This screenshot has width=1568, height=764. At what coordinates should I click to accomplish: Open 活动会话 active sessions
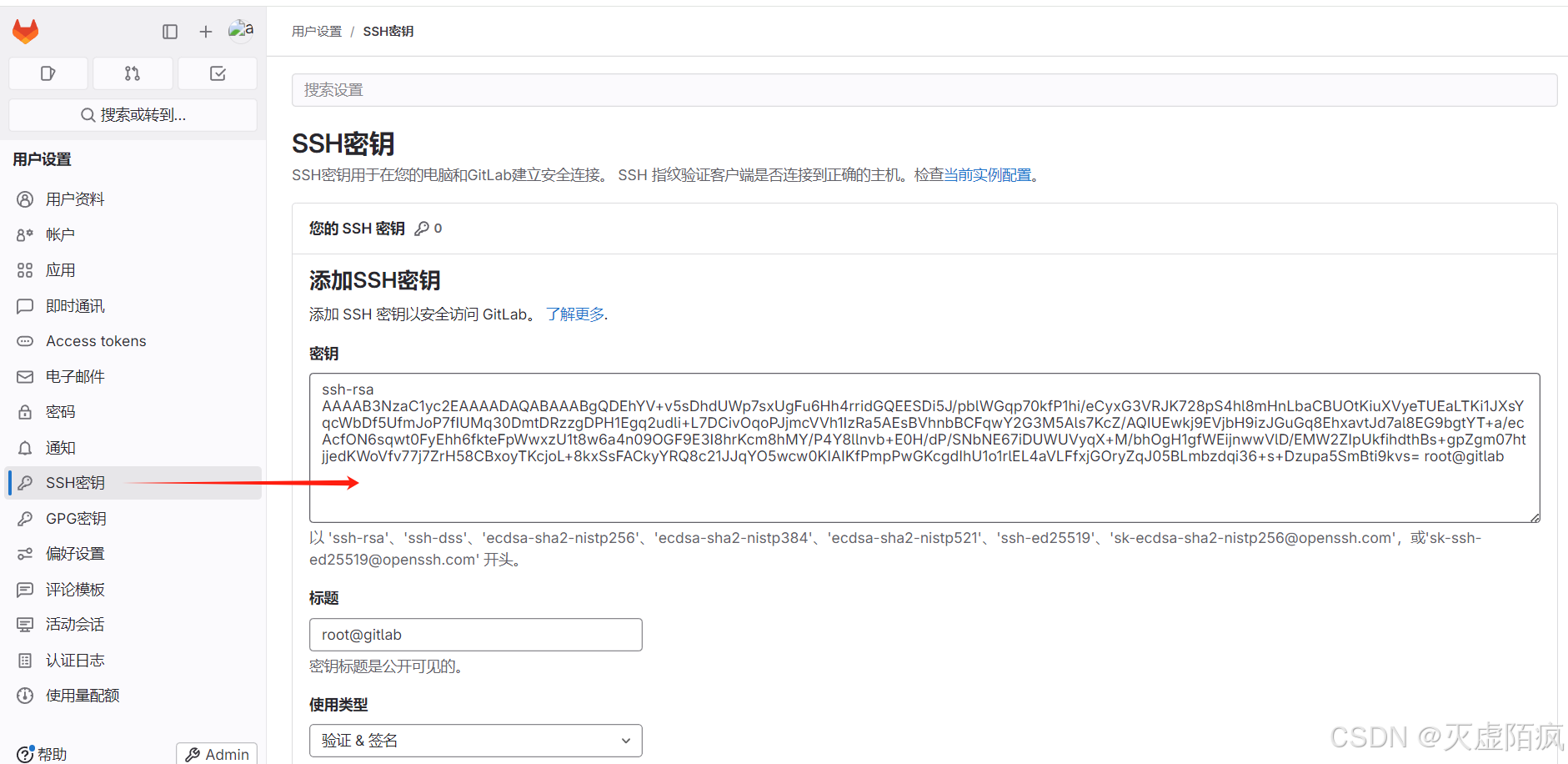pyautogui.click(x=134, y=625)
